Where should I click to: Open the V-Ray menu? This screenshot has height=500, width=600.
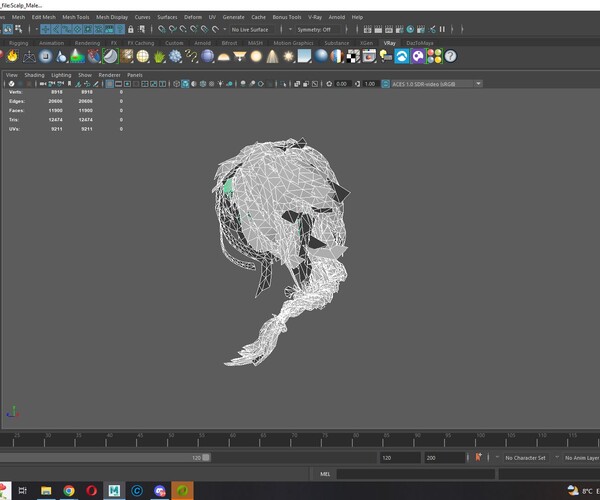coord(315,17)
